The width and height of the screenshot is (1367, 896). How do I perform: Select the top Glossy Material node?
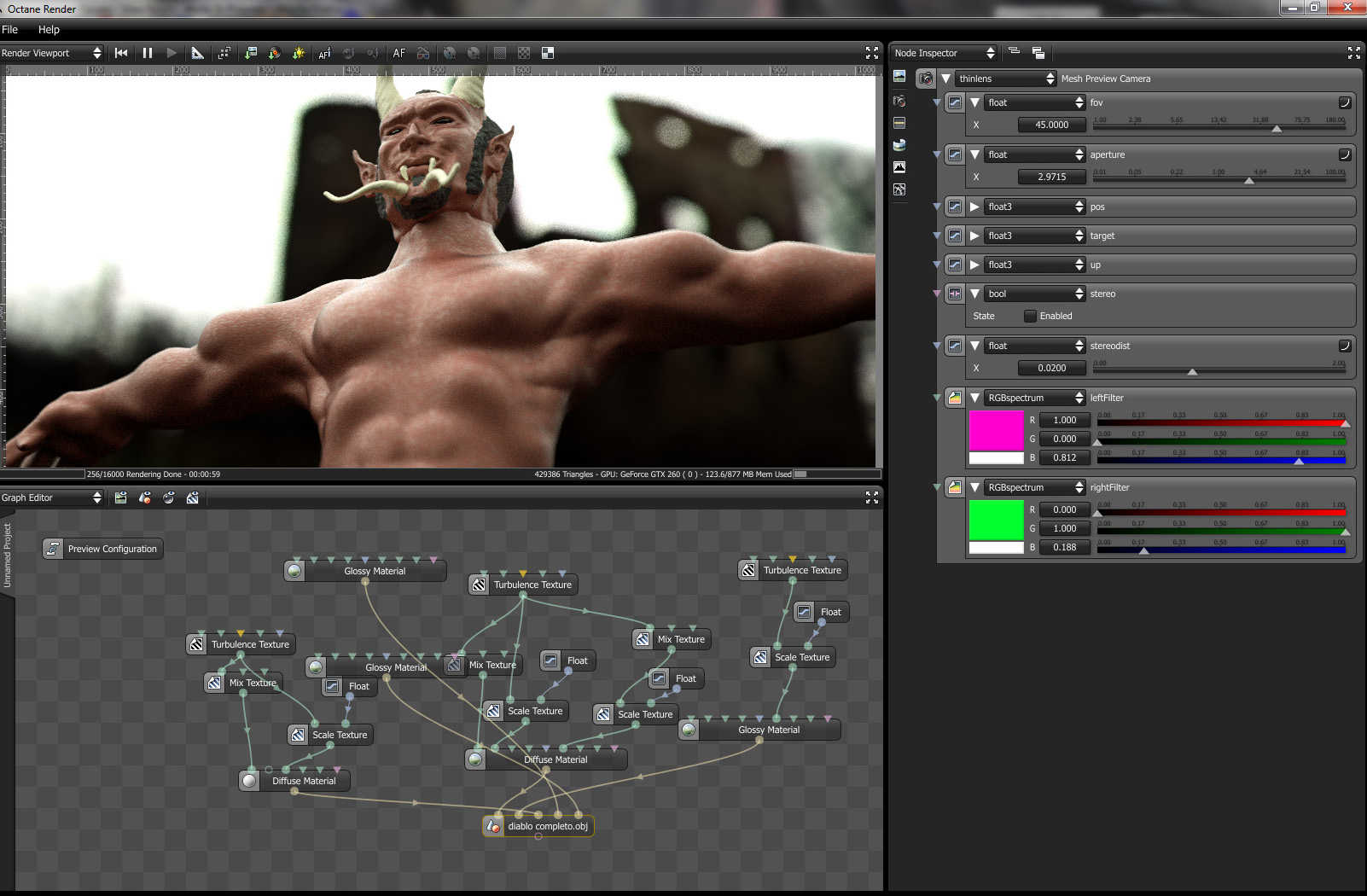(x=365, y=571)
